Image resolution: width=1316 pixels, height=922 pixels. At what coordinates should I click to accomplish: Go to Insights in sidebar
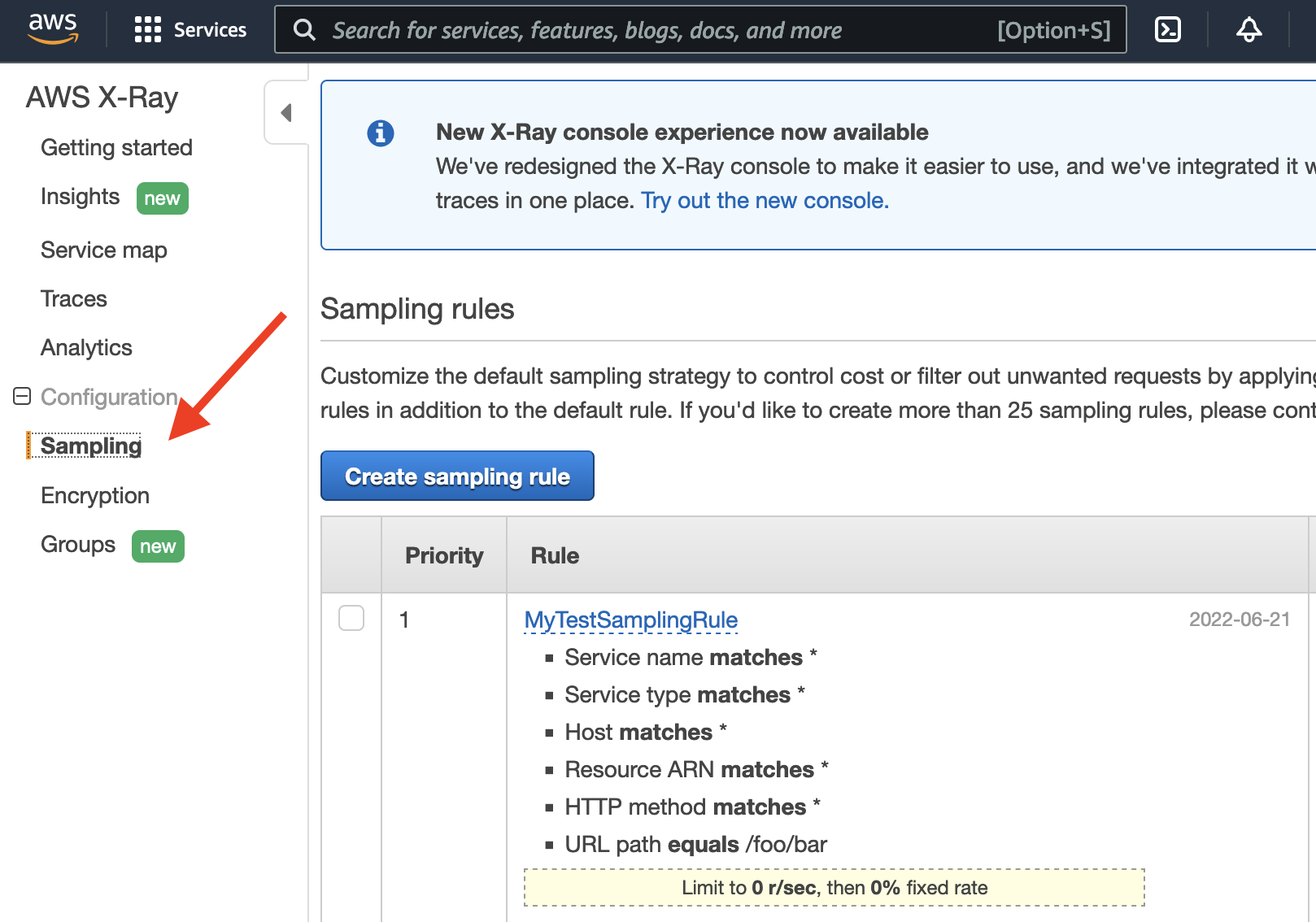(80, 197)
